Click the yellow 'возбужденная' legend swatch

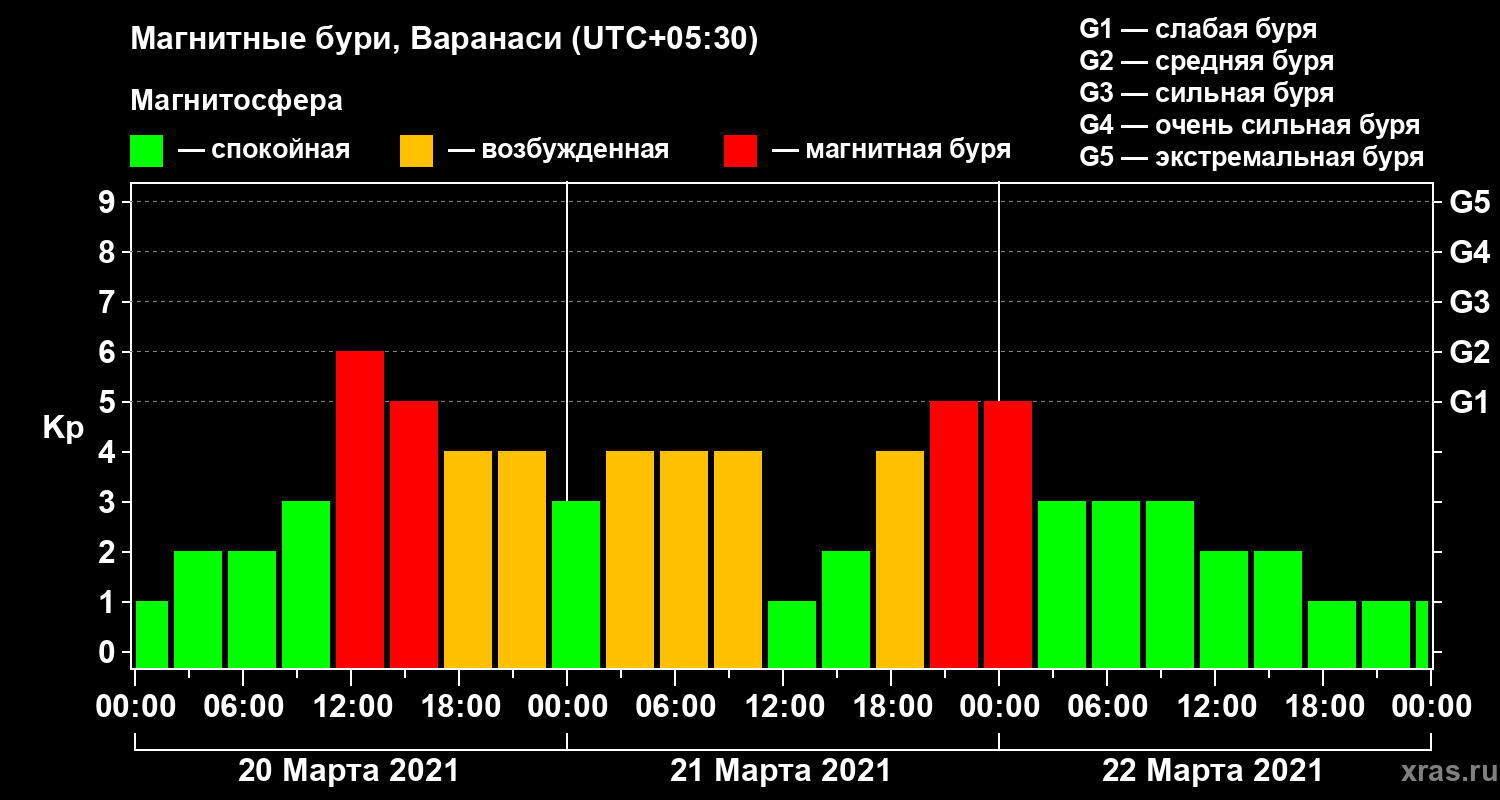tap(416, 151)
